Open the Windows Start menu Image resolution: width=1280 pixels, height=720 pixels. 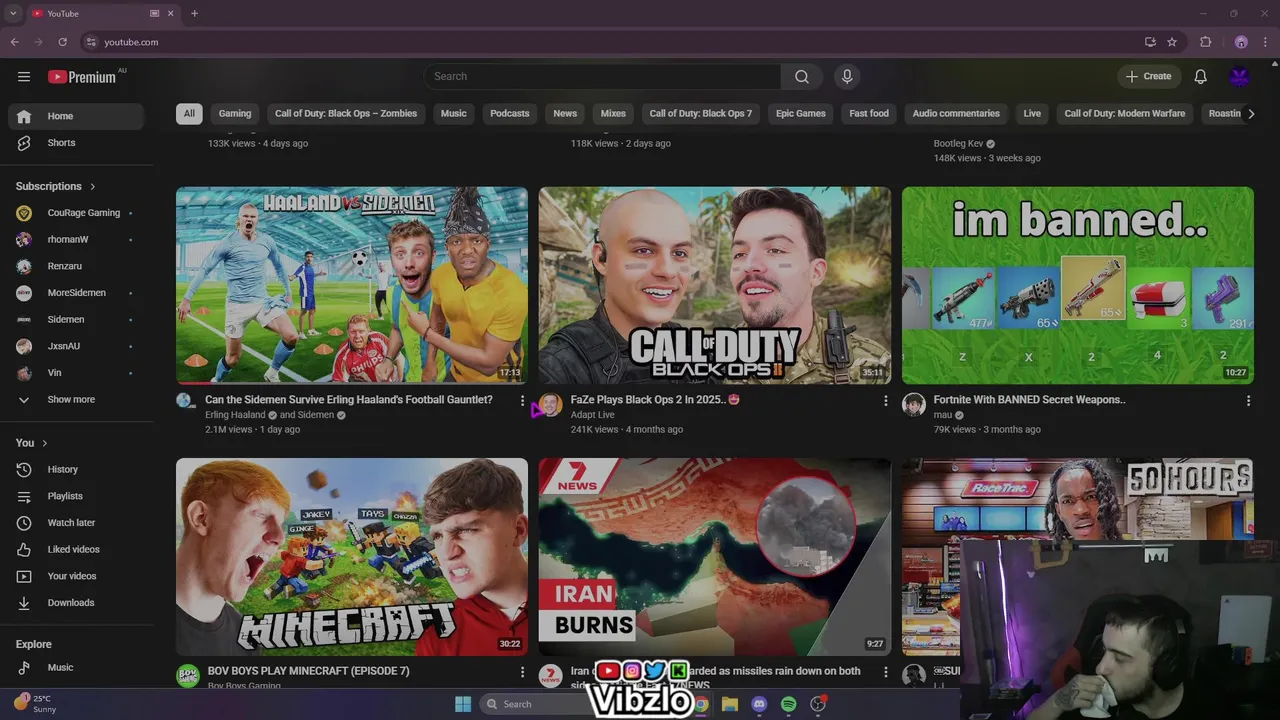[x=463, y=704]
